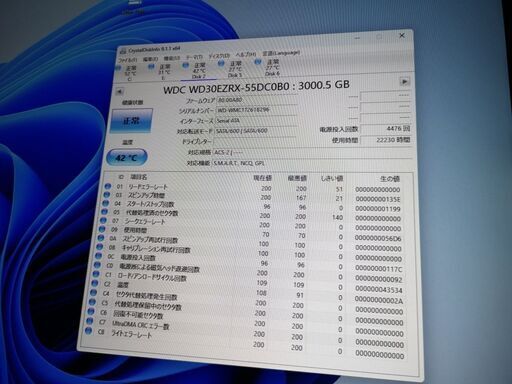512x384 pixels.
Task: Click the serial number field
Action: click(x=256, y=110)
